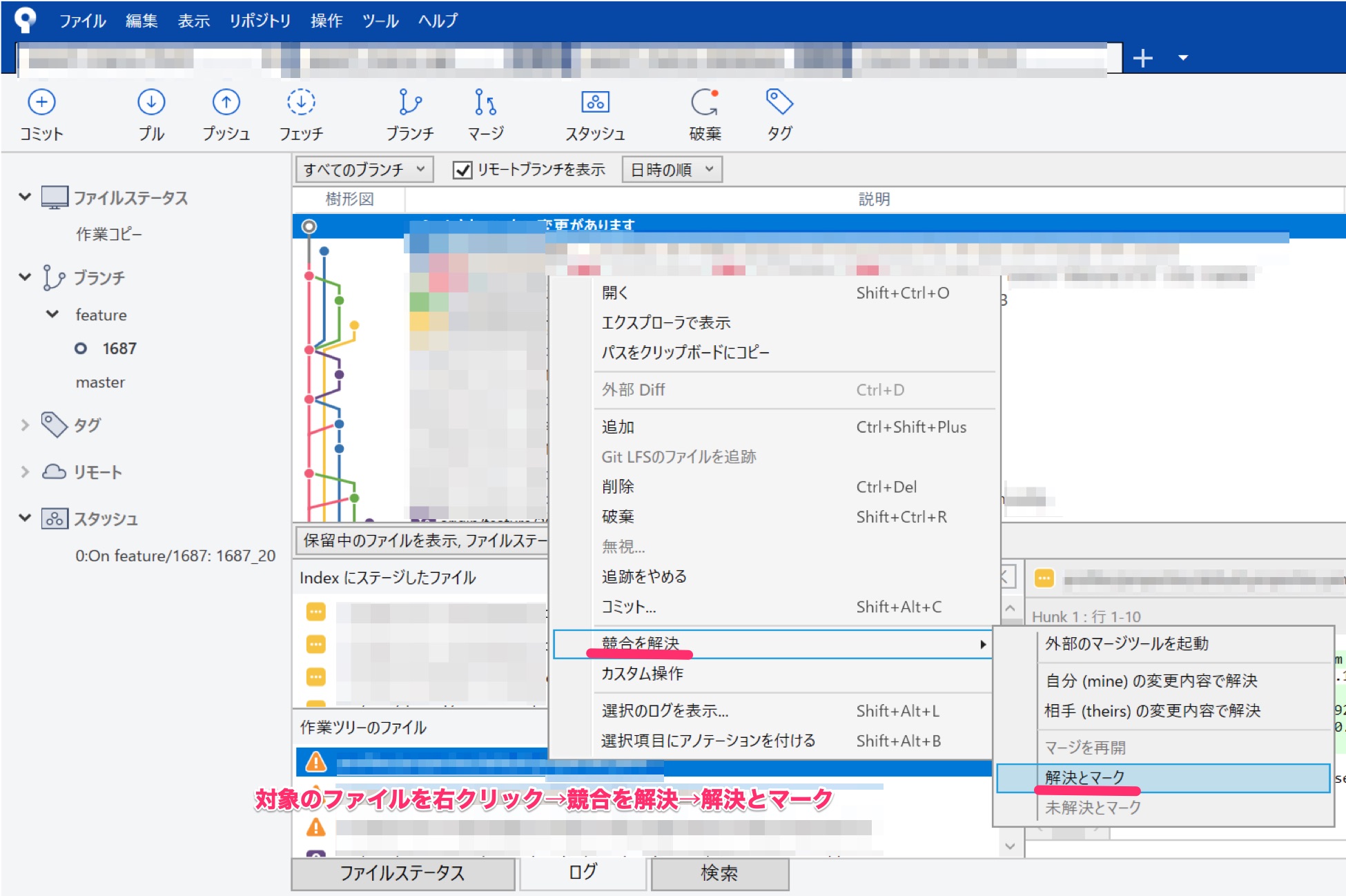Open the 日時の順 sort dropdown

coord(671,168)
